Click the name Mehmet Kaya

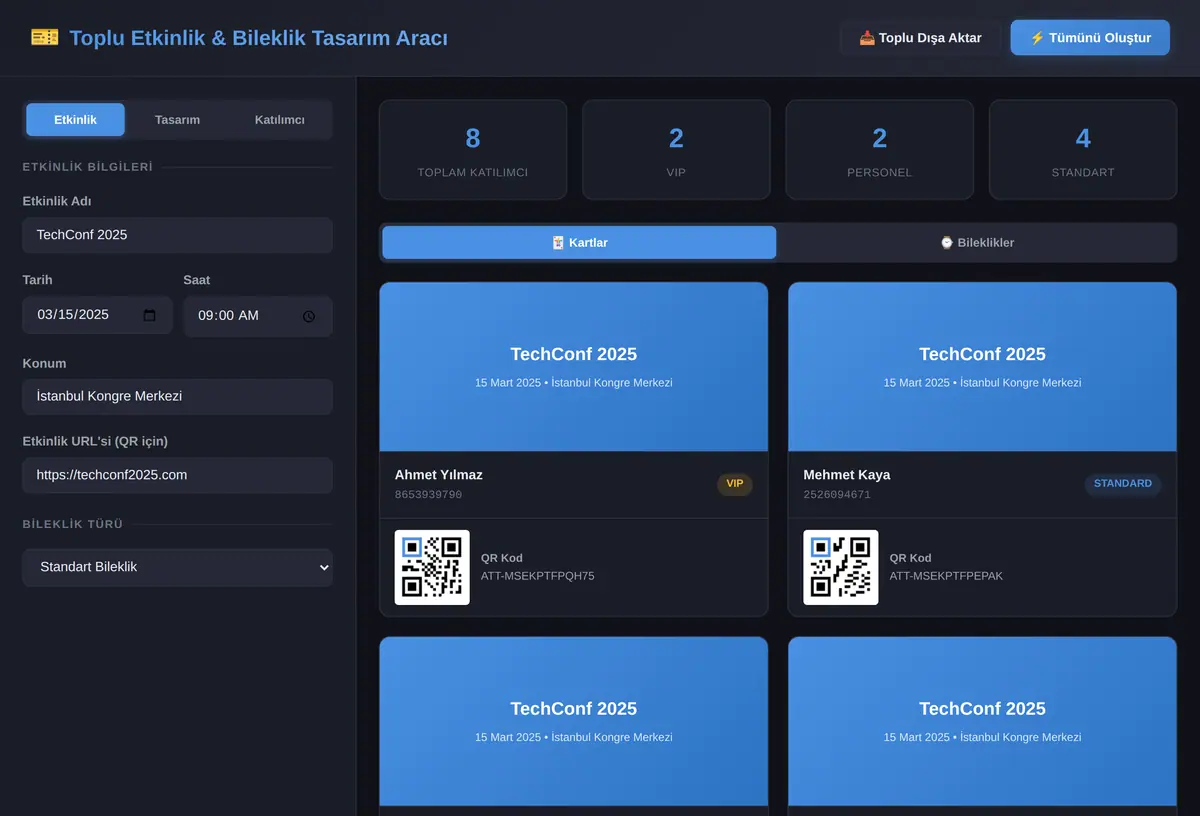click(847, 475)
